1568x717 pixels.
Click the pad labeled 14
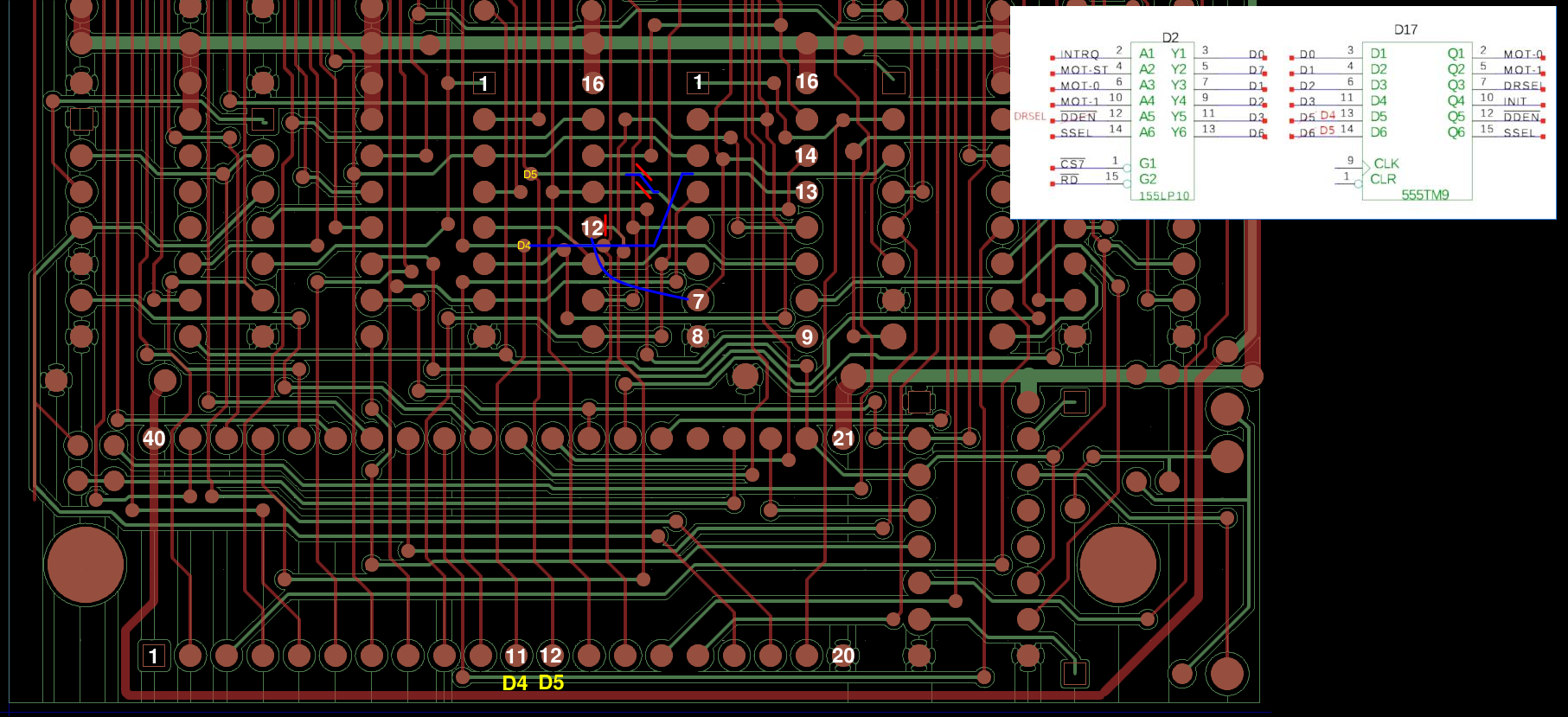[806, 156]
